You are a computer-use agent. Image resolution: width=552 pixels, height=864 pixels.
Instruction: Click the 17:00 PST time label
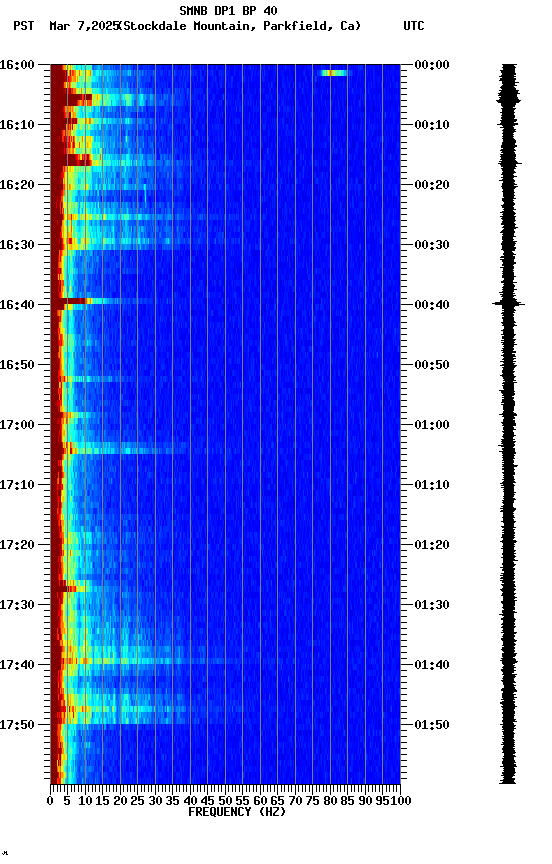pos(17,425)
